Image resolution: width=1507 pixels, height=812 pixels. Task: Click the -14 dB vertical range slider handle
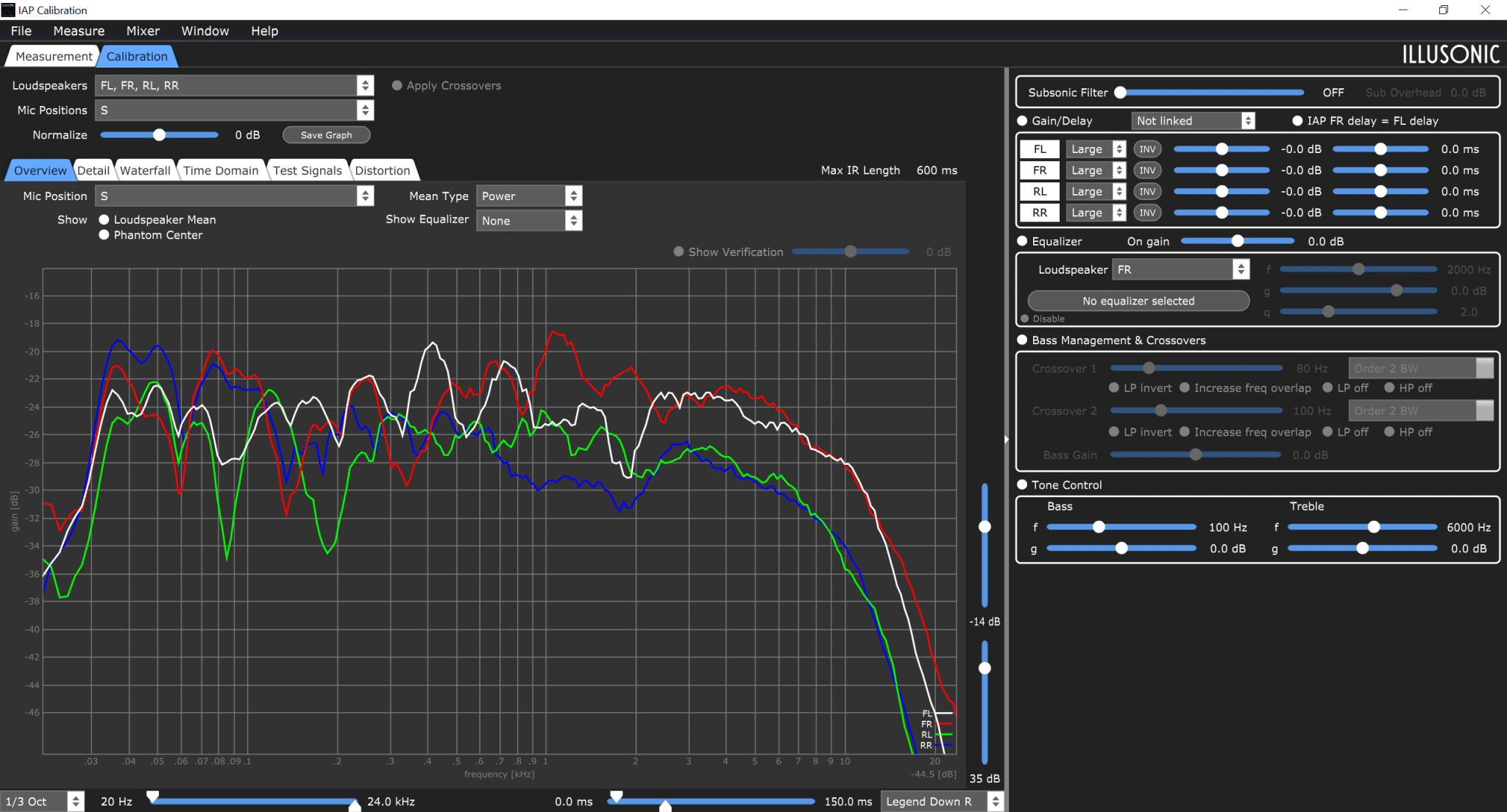[985, 527]
